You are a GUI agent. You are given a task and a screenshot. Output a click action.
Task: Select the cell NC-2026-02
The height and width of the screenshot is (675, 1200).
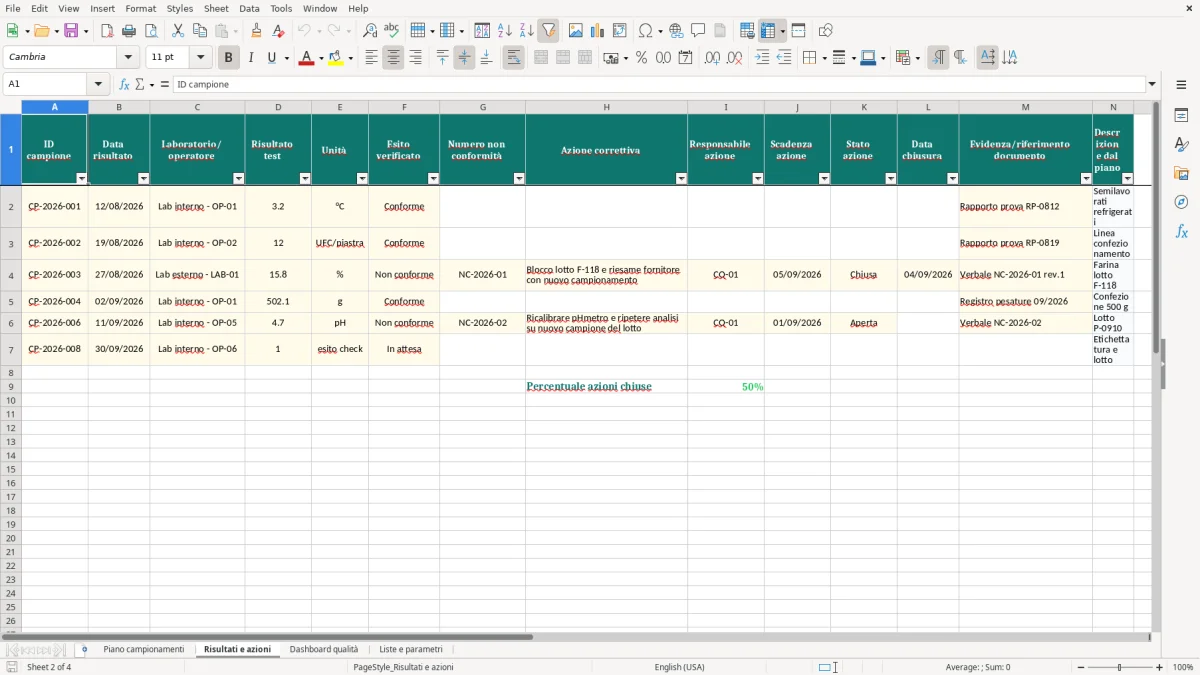482,323
